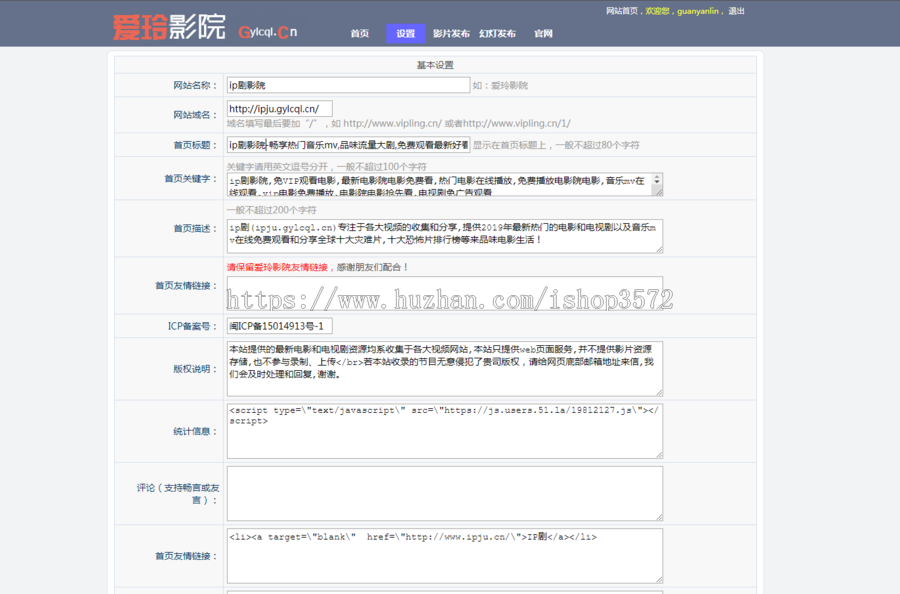Click the 统计信息 label
Viewport: 900px width, 594px height.
[195, 431]
